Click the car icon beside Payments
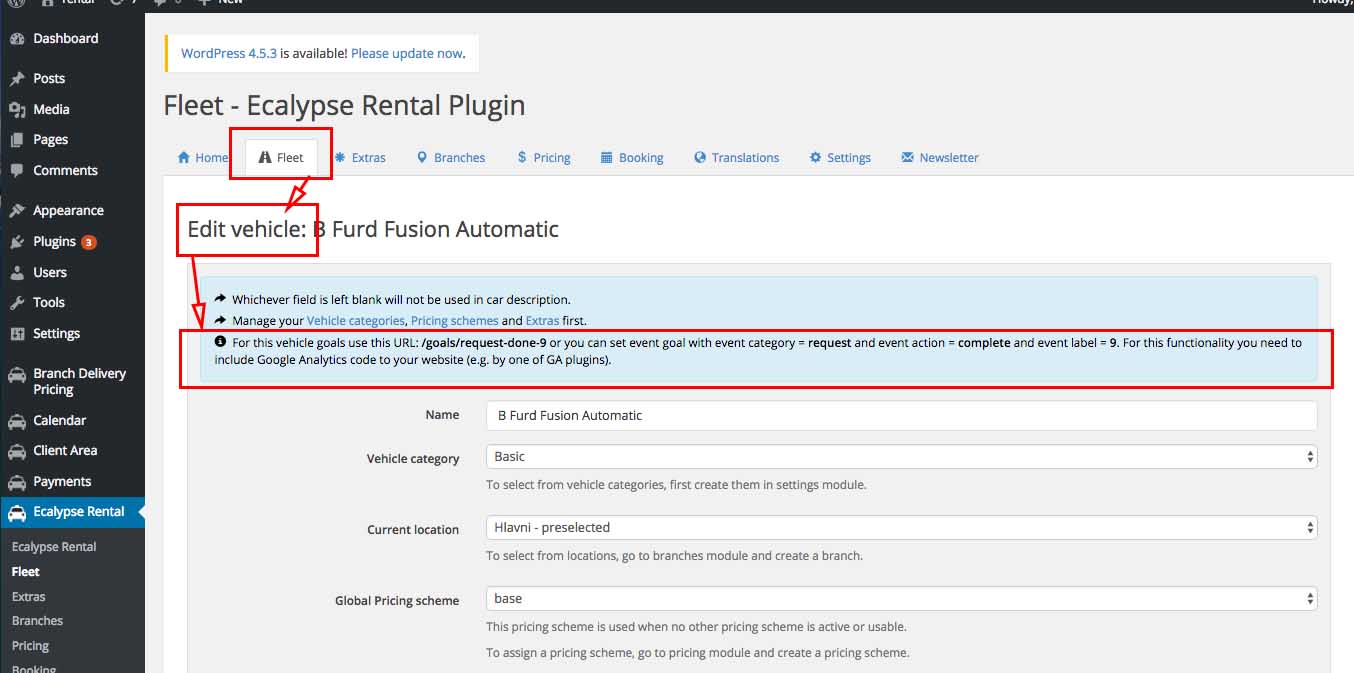The width and height of the screenshot is (1354, 673). point(16,482)
